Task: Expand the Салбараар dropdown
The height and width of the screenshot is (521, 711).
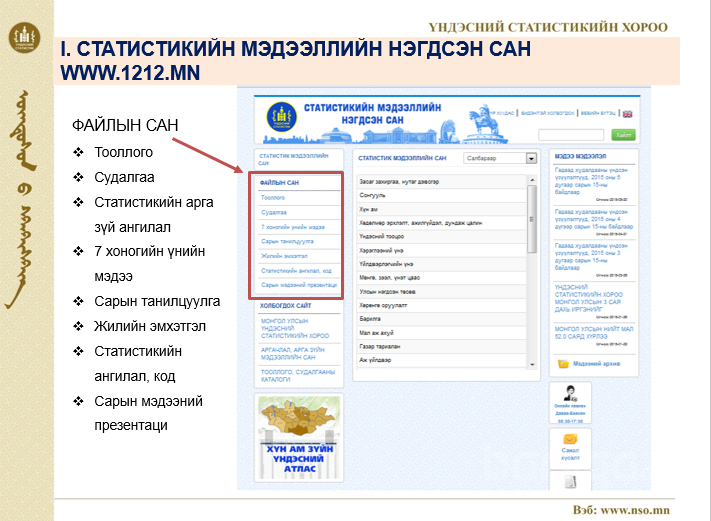Action: click(x=532, y=158)
